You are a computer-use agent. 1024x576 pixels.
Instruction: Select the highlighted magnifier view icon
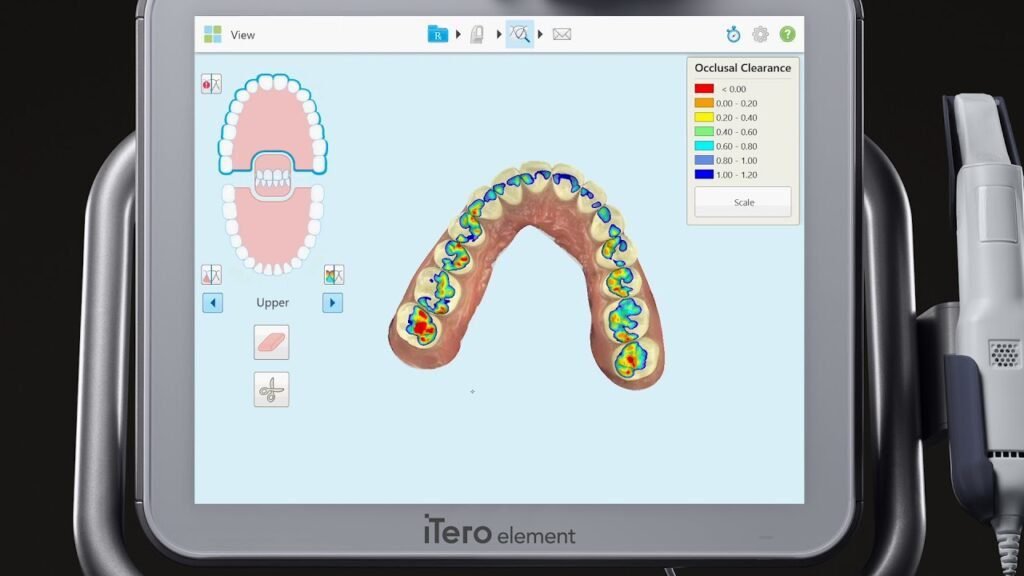[x=520, y=34]
